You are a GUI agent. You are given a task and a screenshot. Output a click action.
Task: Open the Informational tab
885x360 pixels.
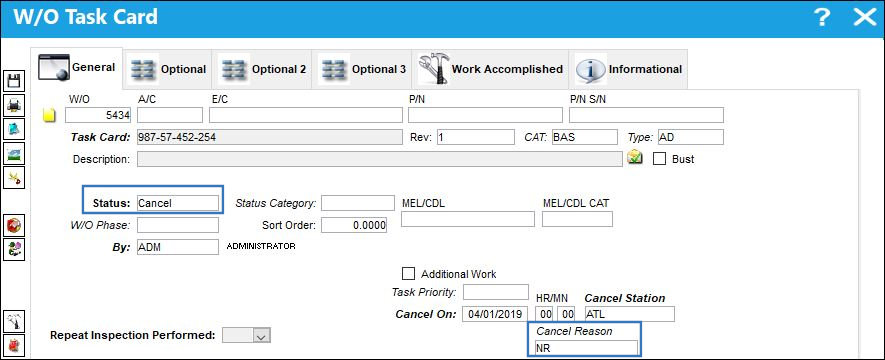(629, 69)
